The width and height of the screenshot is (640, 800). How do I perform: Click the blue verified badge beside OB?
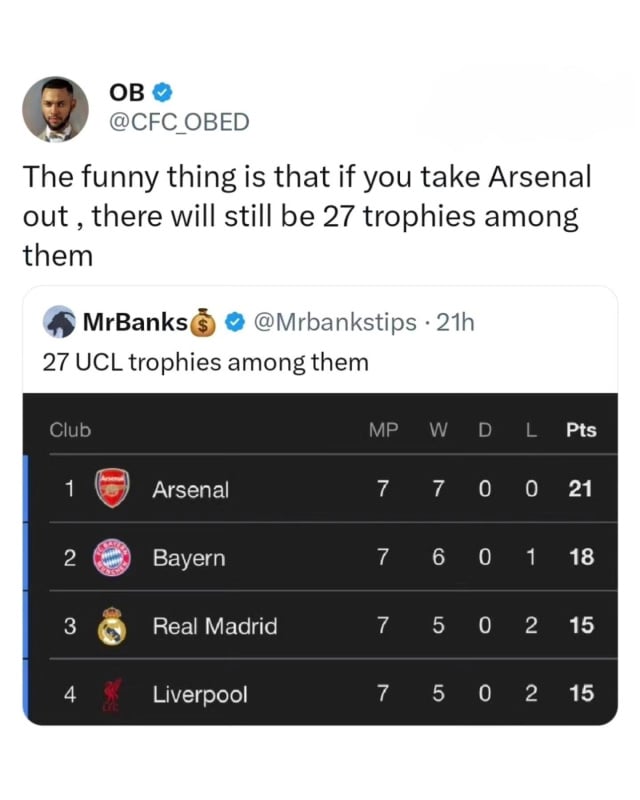(x=163, y=93)
